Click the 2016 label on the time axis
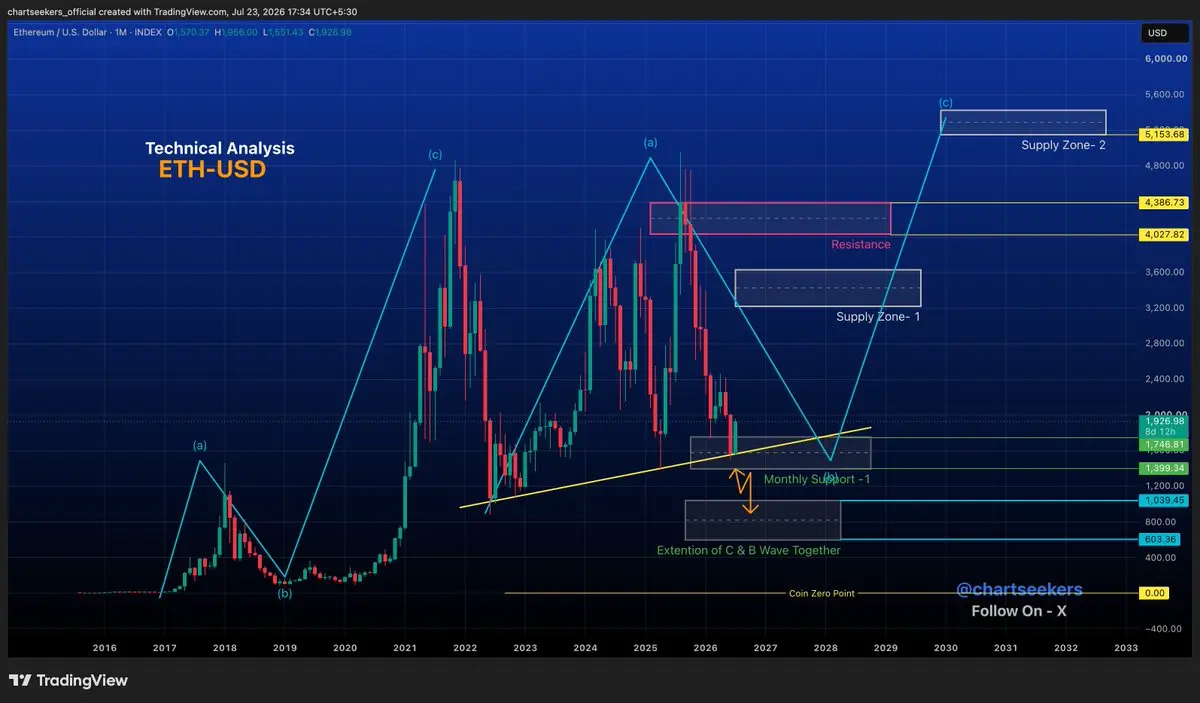Viewport: 1200px width, 703px height. [105, 648]
